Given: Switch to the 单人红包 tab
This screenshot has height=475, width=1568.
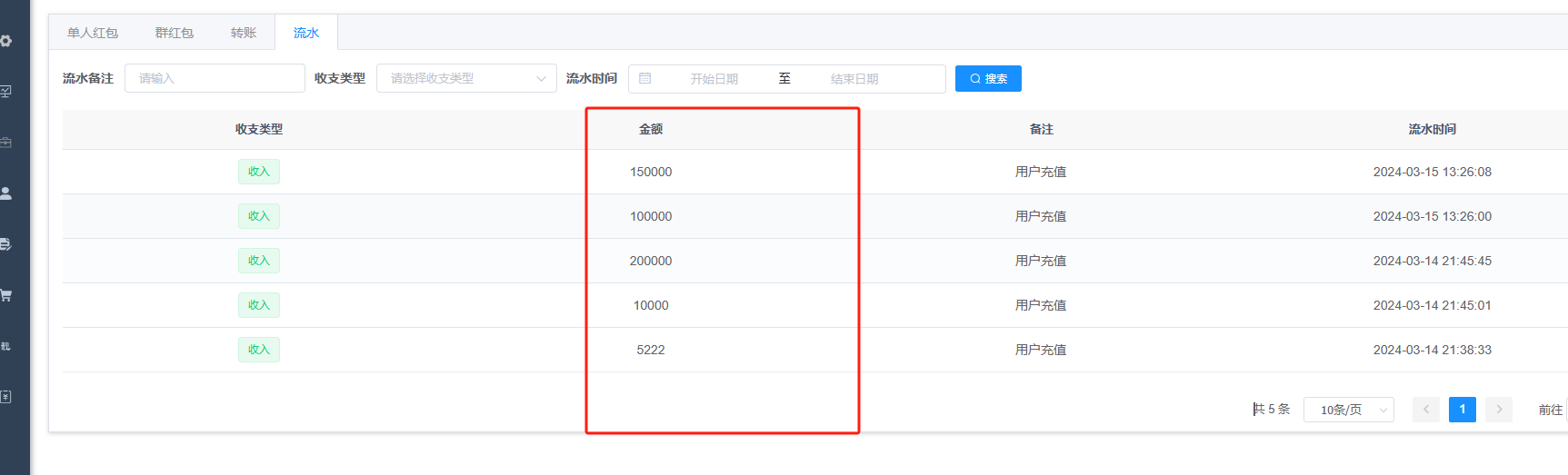Looking at the screenshot, I should (x=93, y=33).
